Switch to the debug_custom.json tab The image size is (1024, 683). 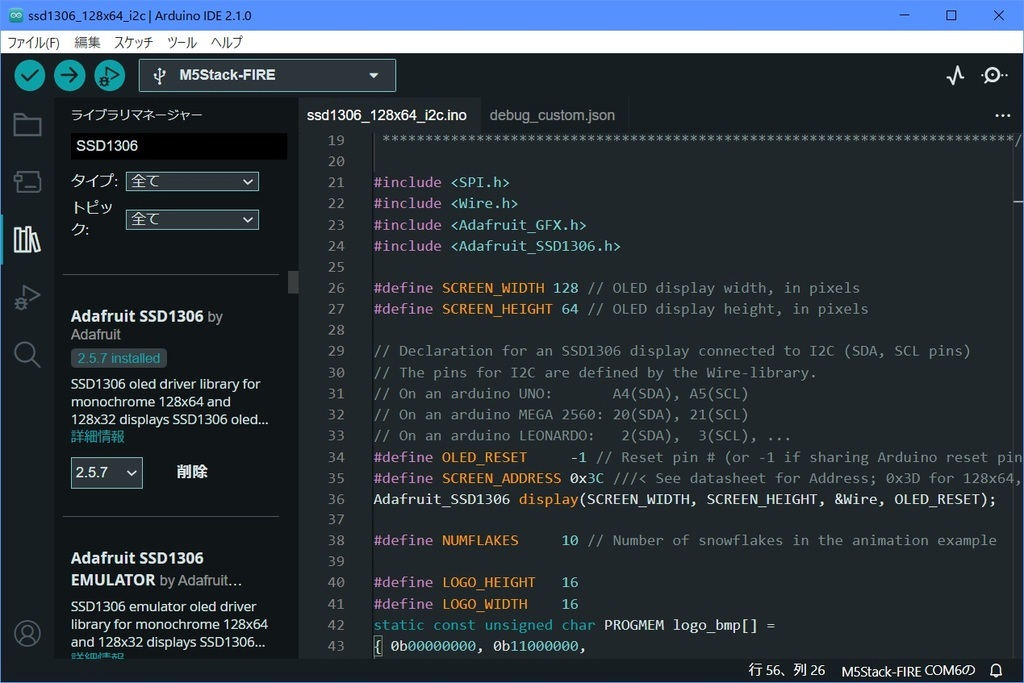pyautogui.click(x=552, y=115)
